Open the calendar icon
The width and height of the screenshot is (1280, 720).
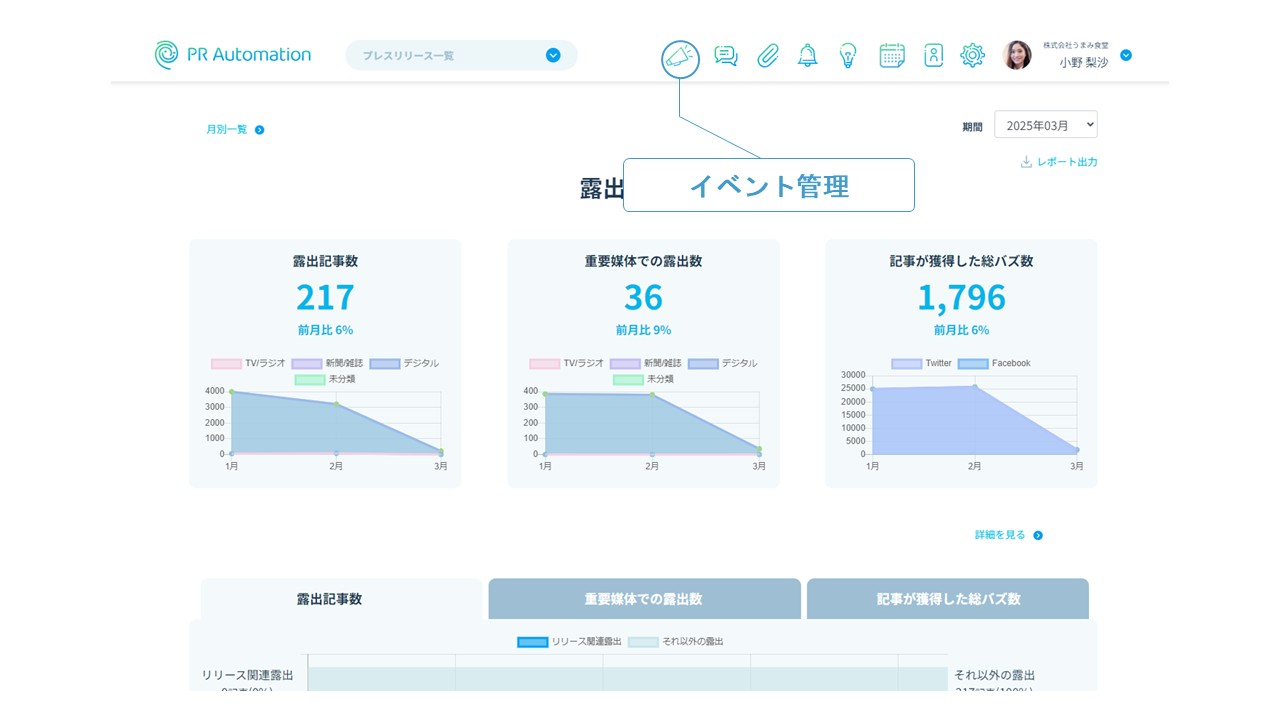892,56
